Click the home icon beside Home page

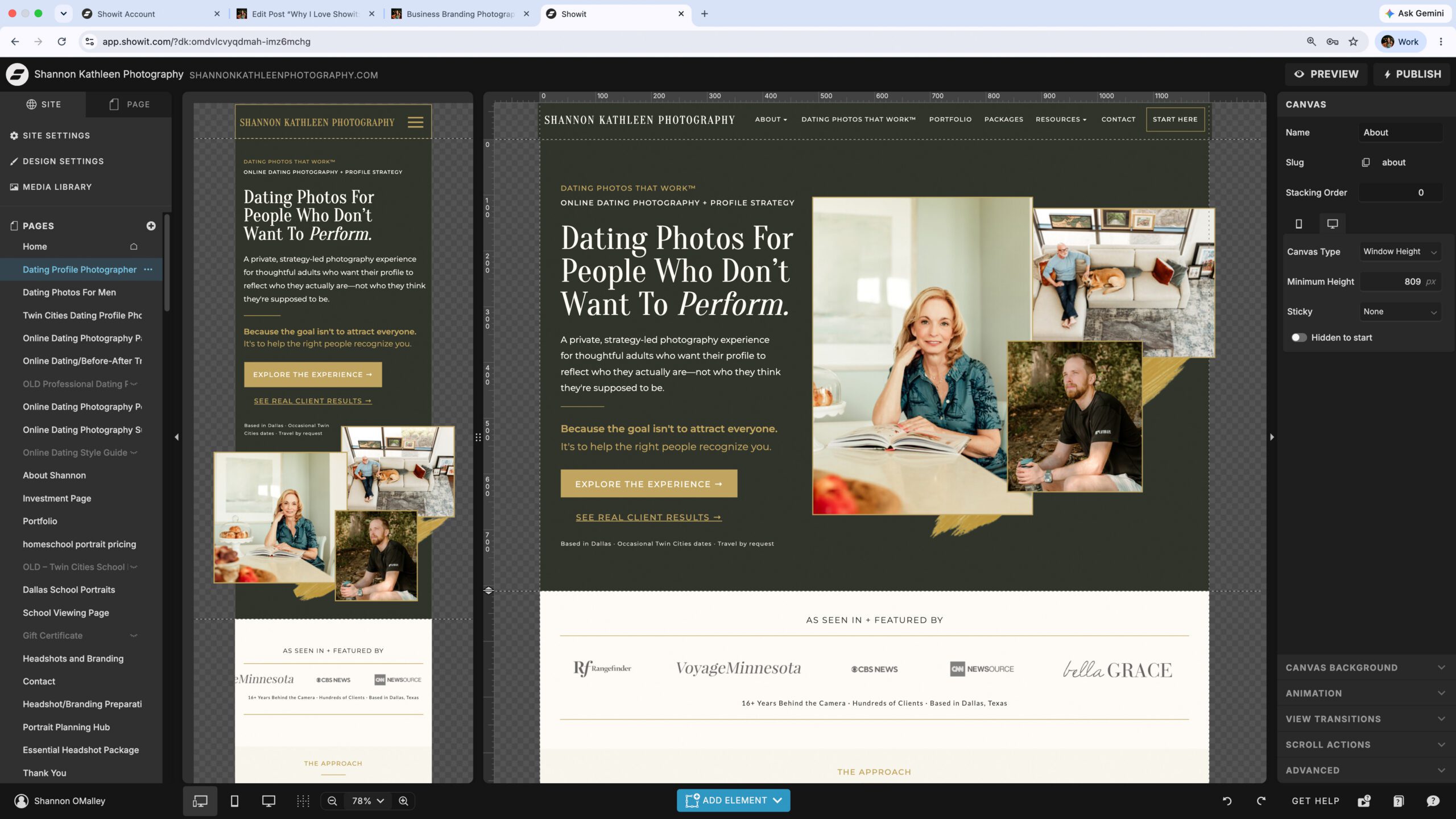point(134,247)
